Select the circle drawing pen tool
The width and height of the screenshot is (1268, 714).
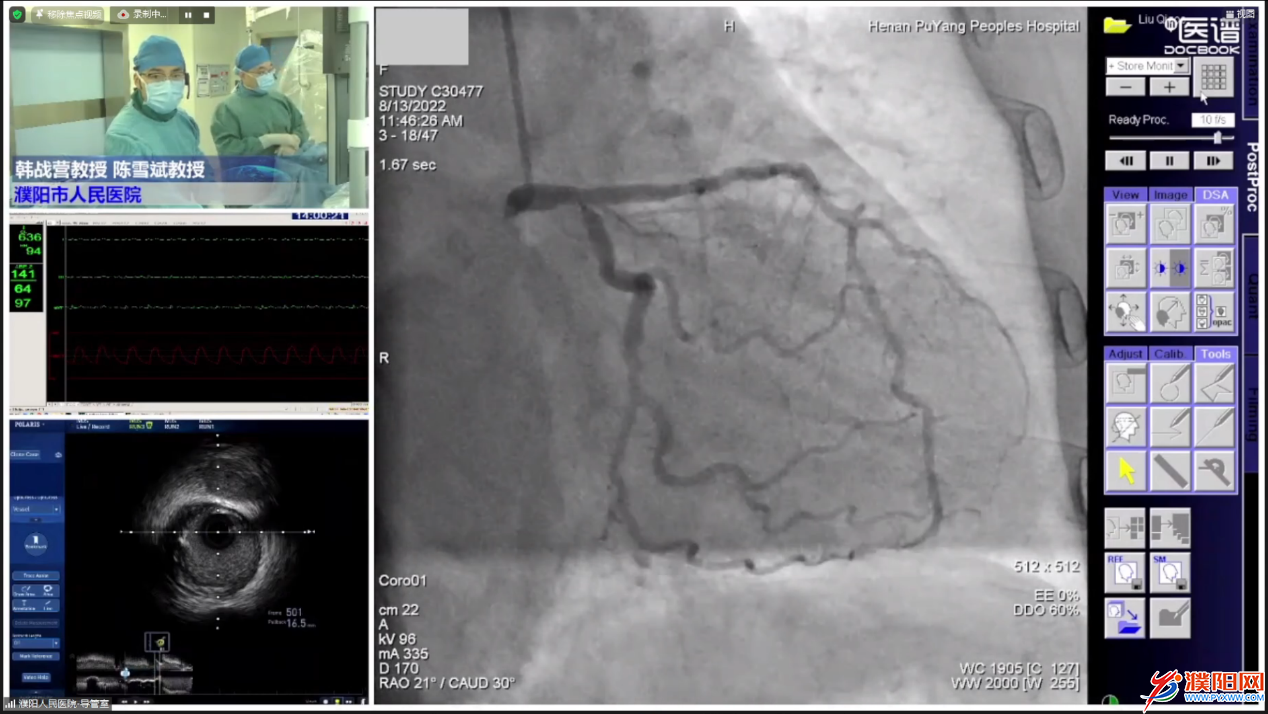pyautogui.click(x=1169, y=383)
